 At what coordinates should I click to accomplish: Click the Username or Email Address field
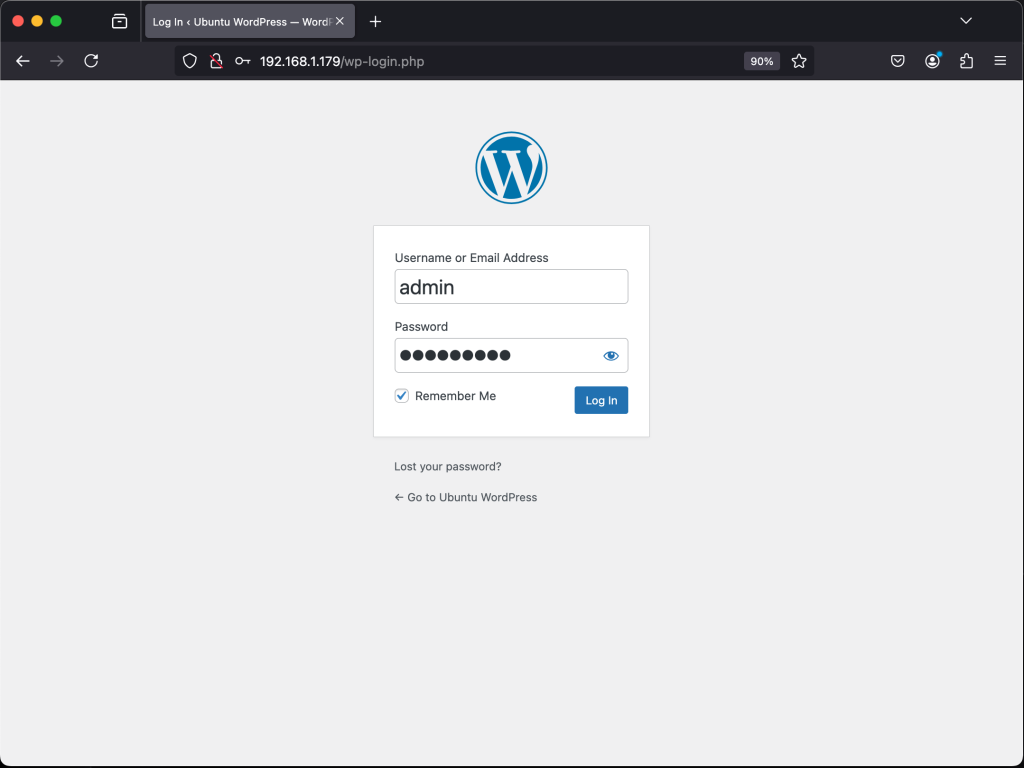point(511,286)
